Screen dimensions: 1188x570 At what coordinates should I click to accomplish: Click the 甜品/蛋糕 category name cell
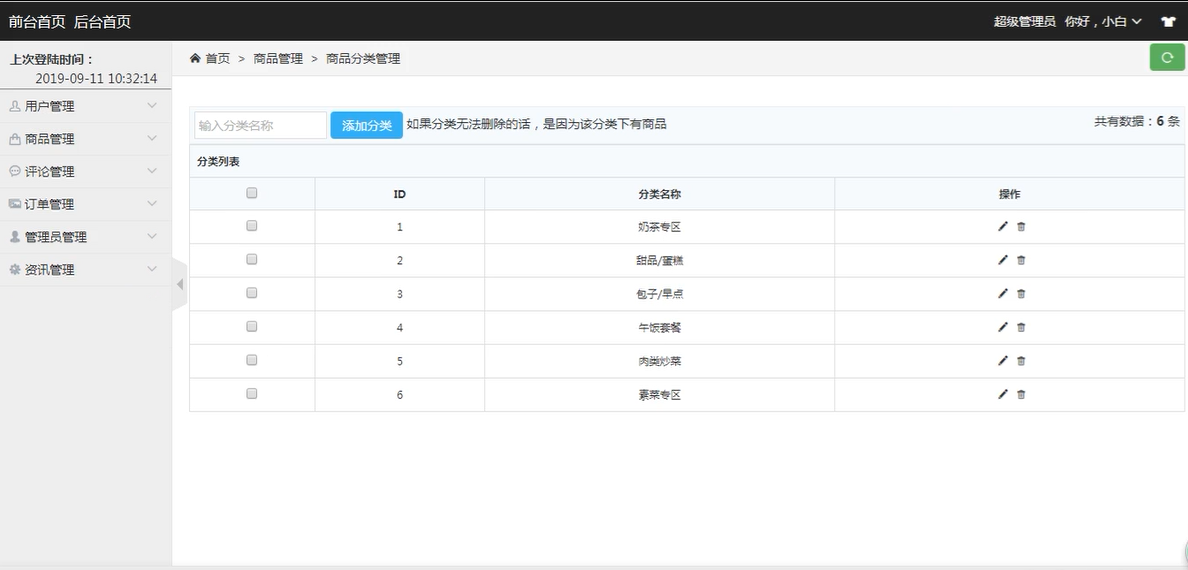pyautogui.click(x=660, y=260)
